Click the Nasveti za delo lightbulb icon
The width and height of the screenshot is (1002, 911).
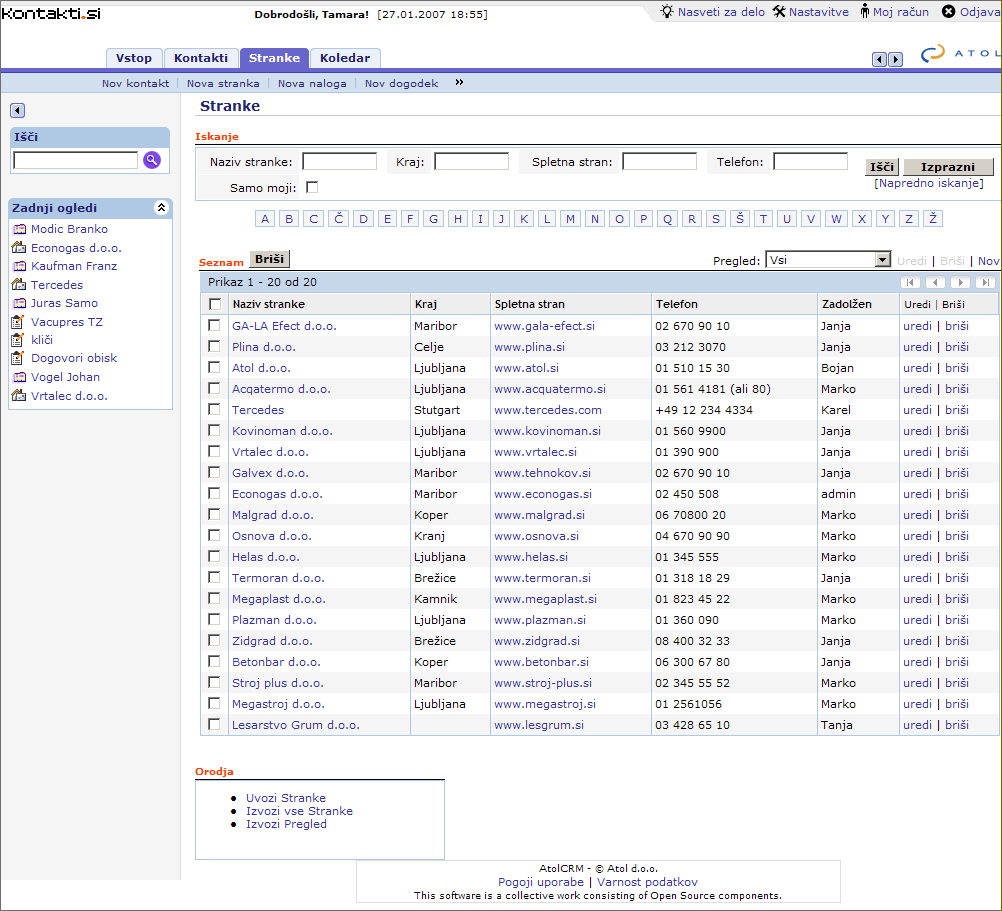[x=667, y=12]
